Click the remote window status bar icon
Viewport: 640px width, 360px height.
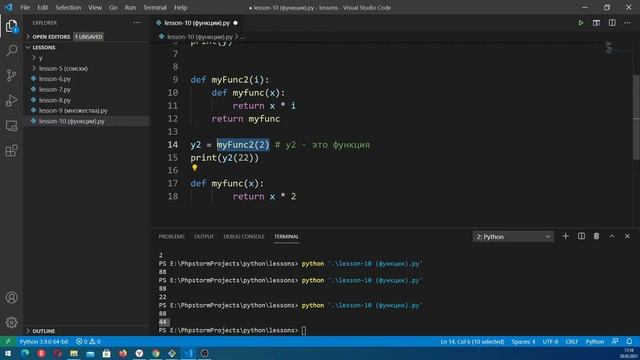tap(8, 342)
